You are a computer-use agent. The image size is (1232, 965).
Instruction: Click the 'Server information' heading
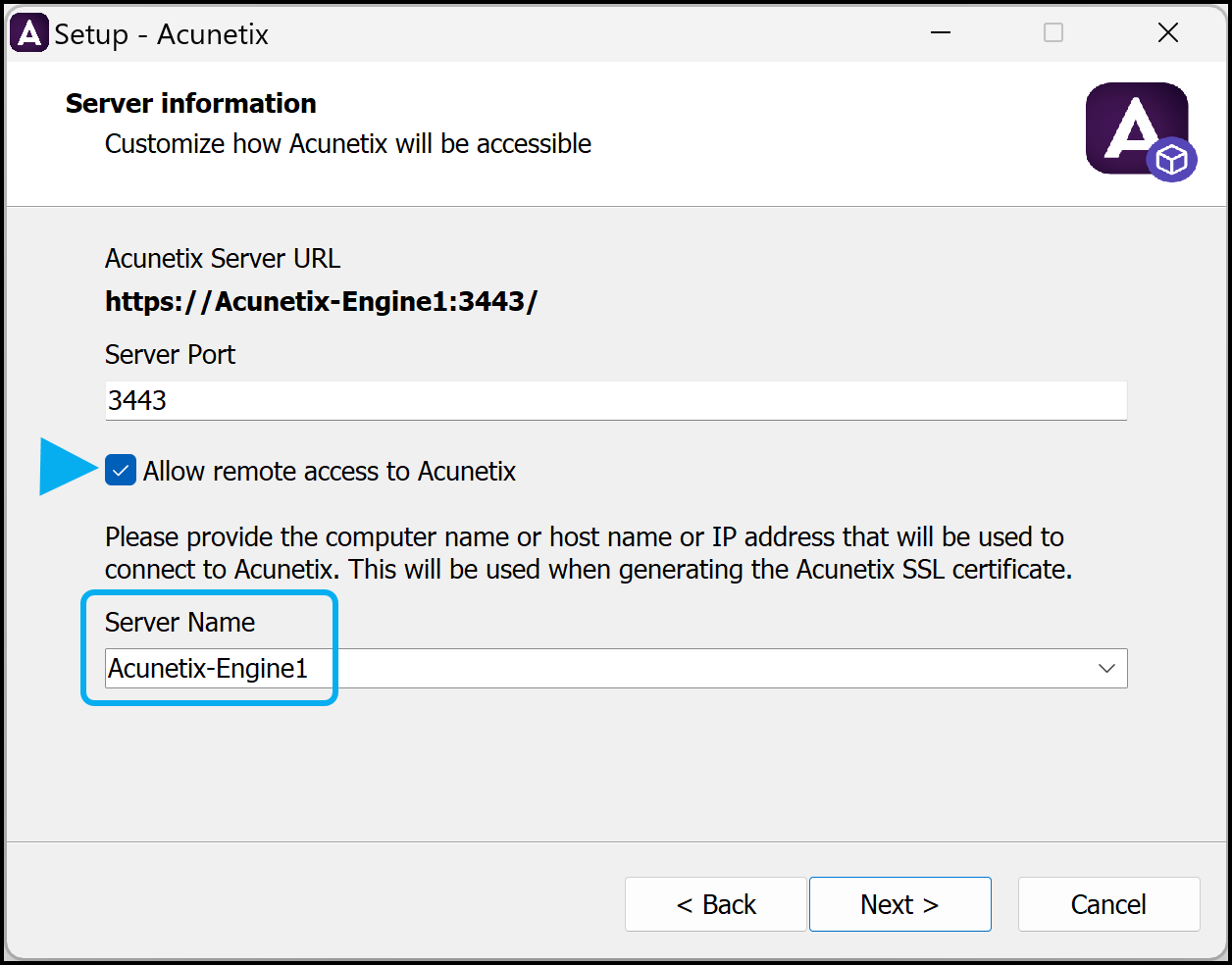coord(191,103)
